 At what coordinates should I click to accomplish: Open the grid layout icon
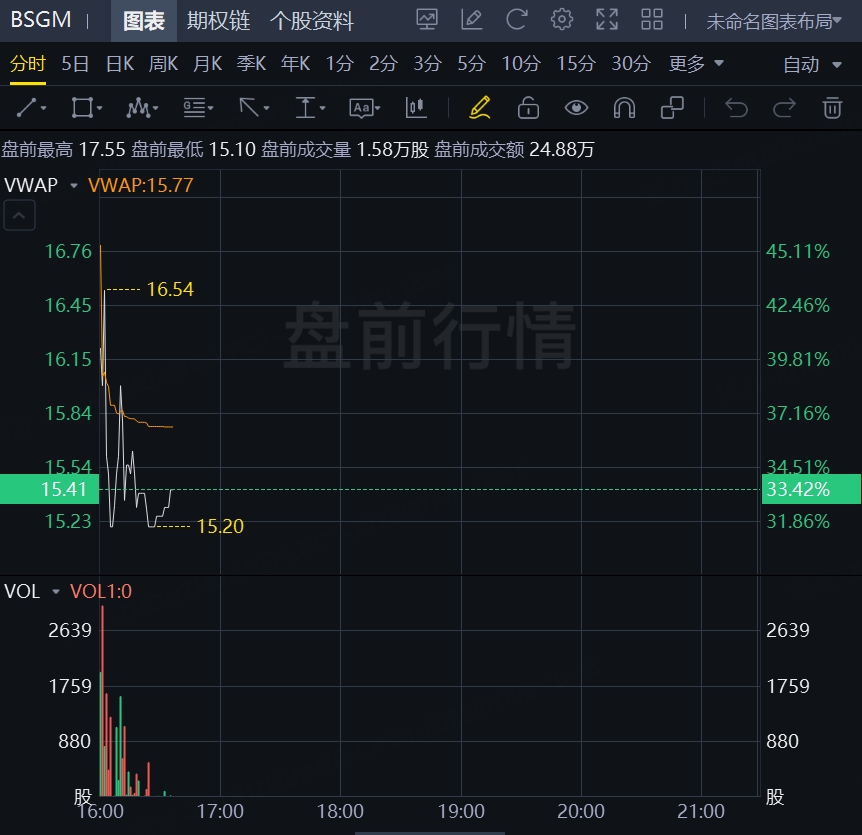pyautogui.click(x=652, y=19)
